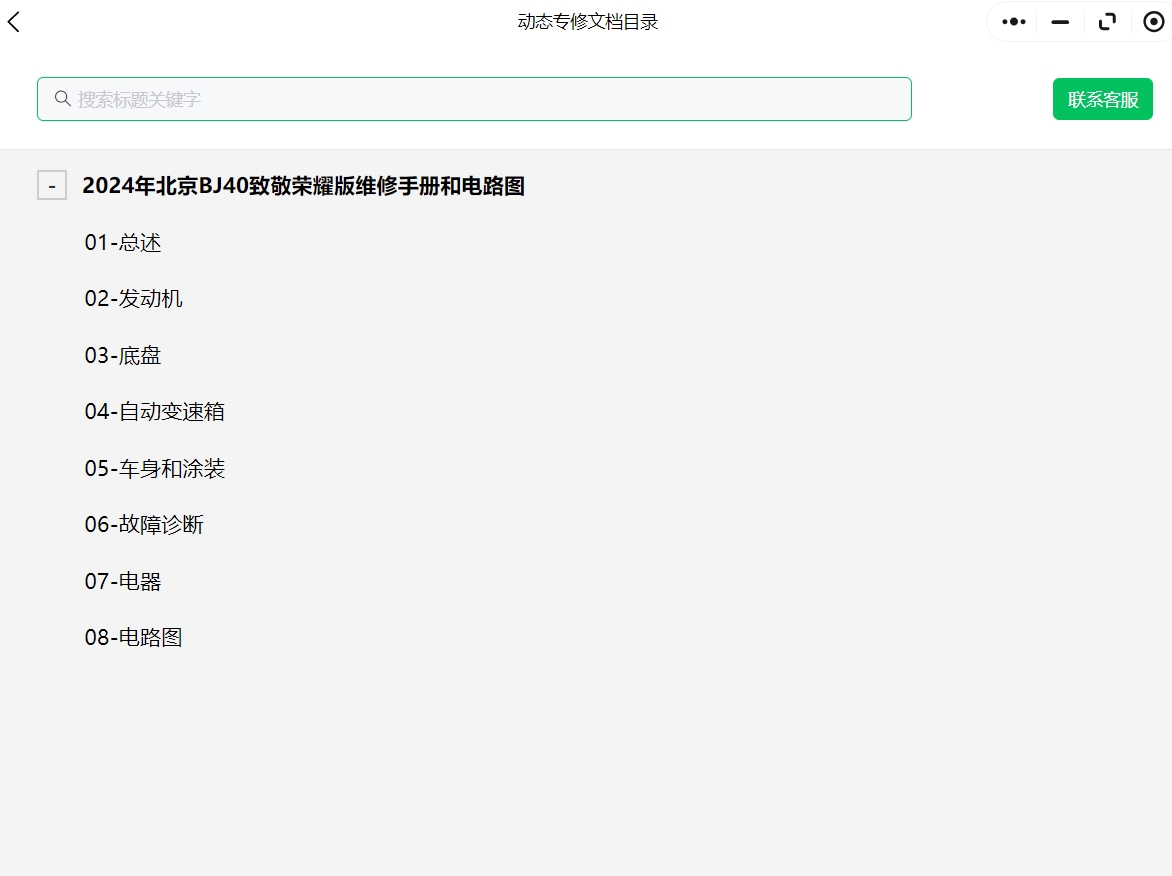The image size is (1172, 876).
Task: Click the enlarge window icon in the capsule
Action: pos(1107,21)
